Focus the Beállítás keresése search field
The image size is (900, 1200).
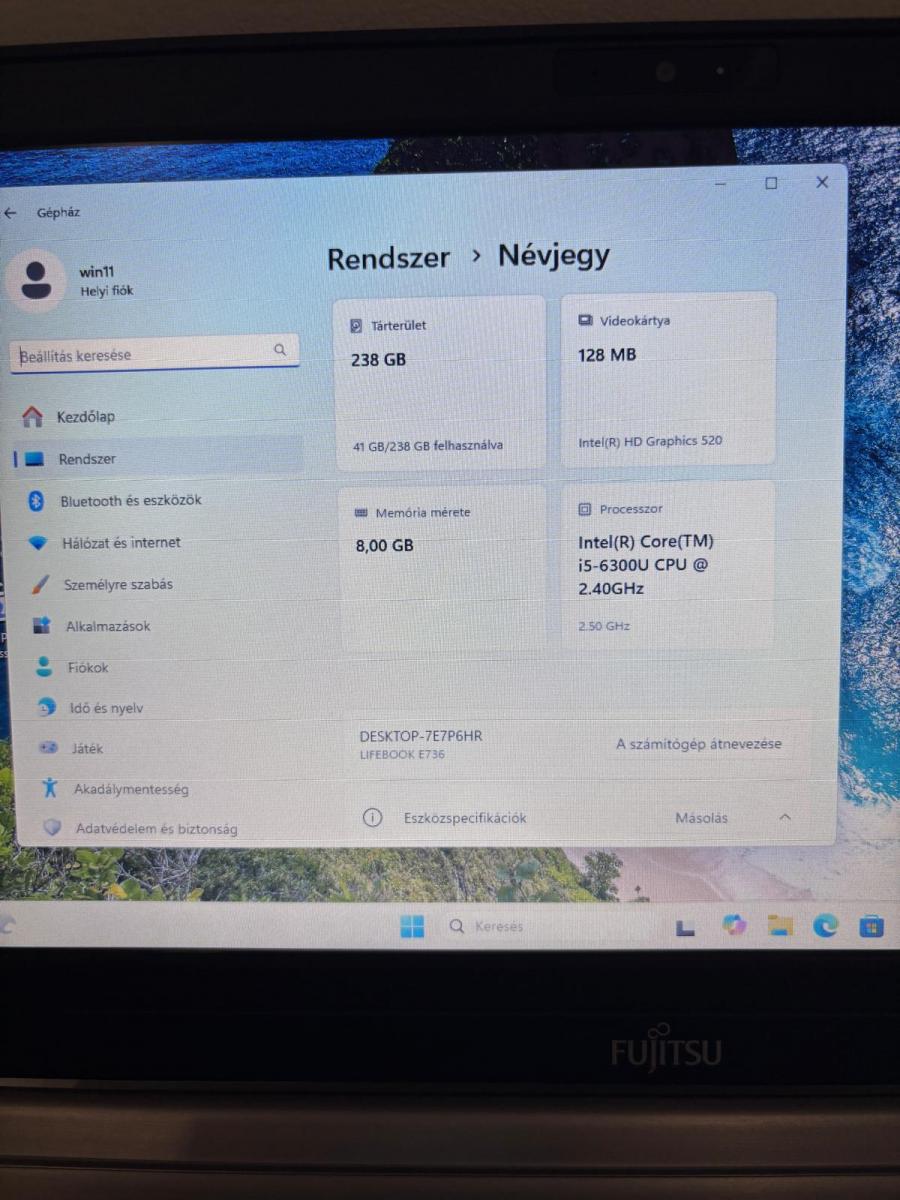pyautogui.click(x=155, y=352)
